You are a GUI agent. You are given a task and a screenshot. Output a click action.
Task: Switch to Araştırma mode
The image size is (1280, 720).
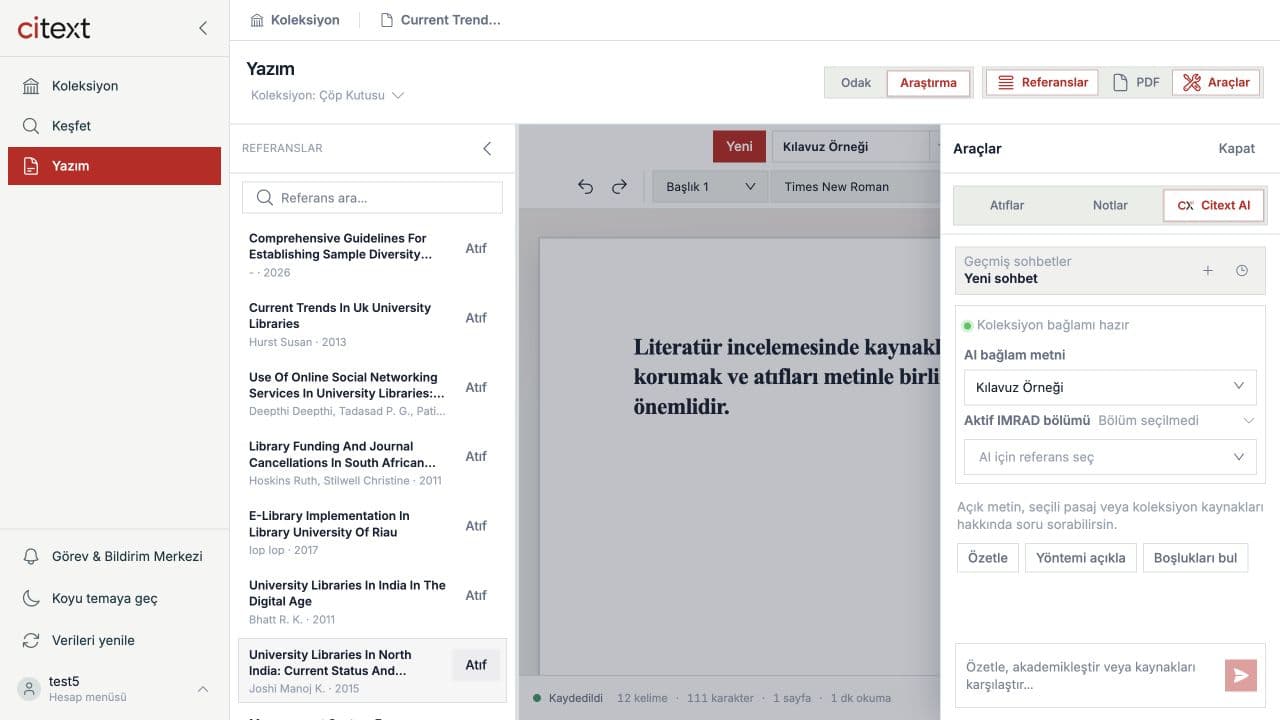[928, 83]
